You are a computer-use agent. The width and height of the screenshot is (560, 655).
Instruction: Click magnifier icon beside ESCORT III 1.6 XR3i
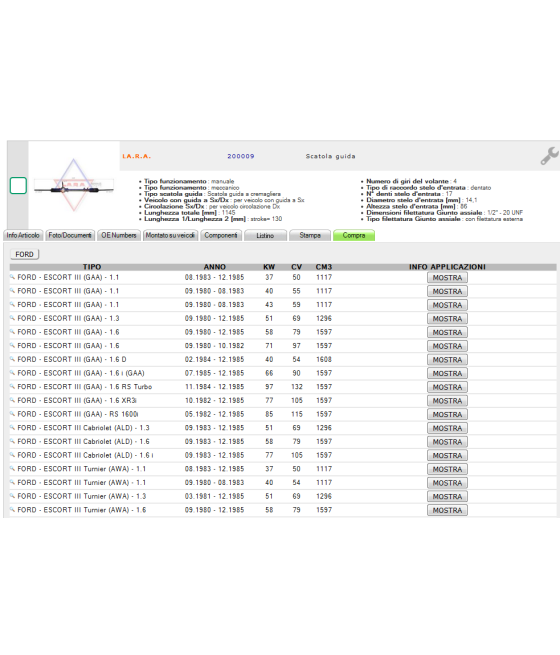[x=13, y=400]
